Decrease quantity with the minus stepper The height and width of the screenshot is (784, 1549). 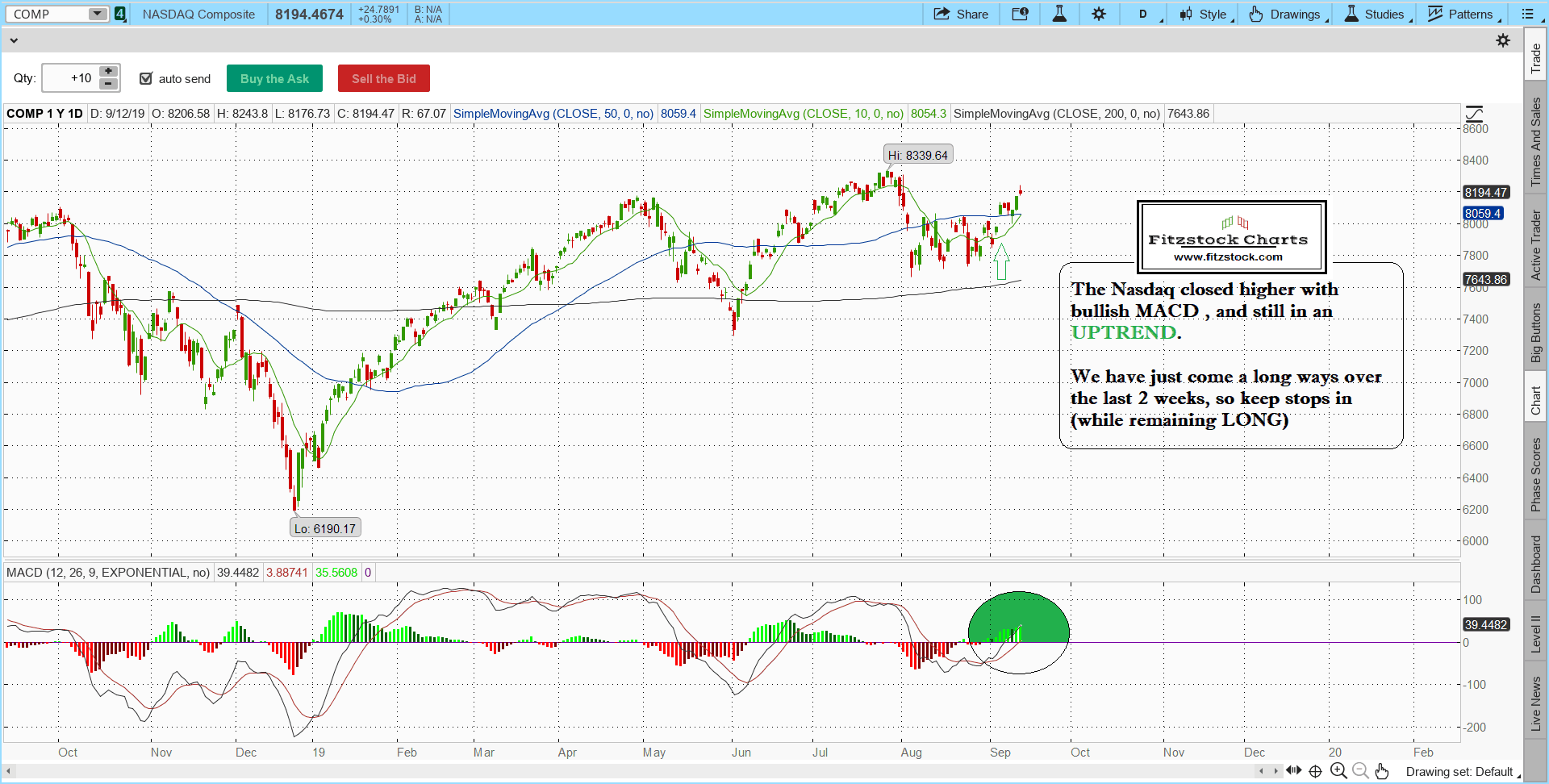[x=108, y=84]
